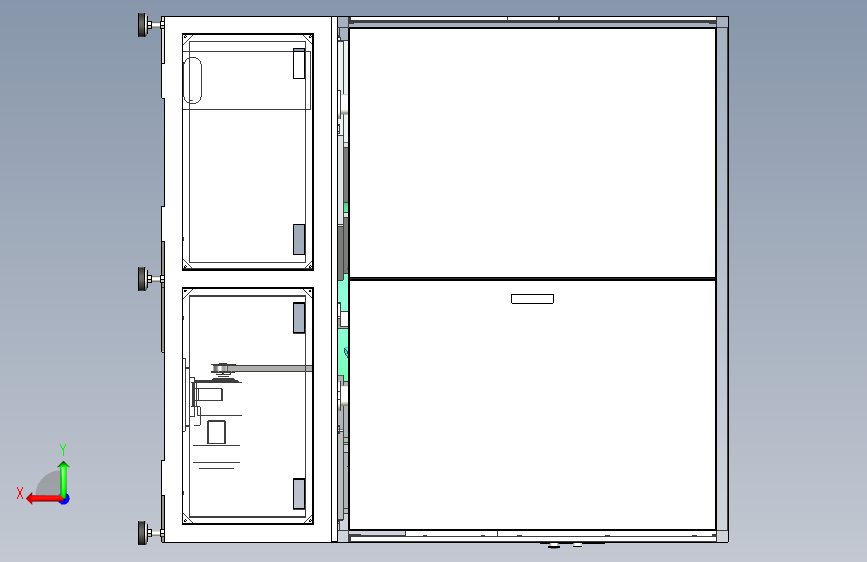Select the upper hinge block on the upper left door
867x562 pixels.
pos(299,64)
